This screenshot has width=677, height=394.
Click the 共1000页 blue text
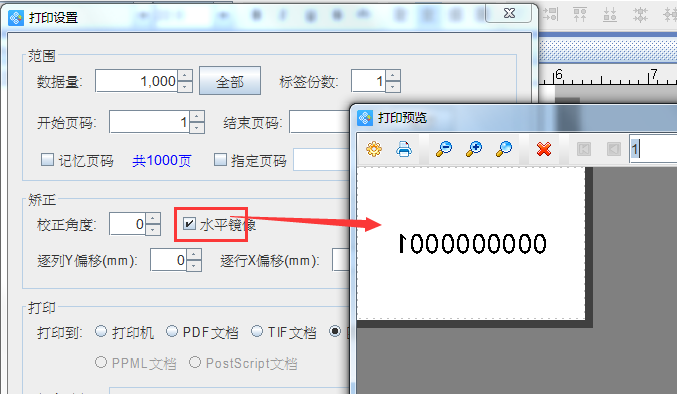click(161, 160)
